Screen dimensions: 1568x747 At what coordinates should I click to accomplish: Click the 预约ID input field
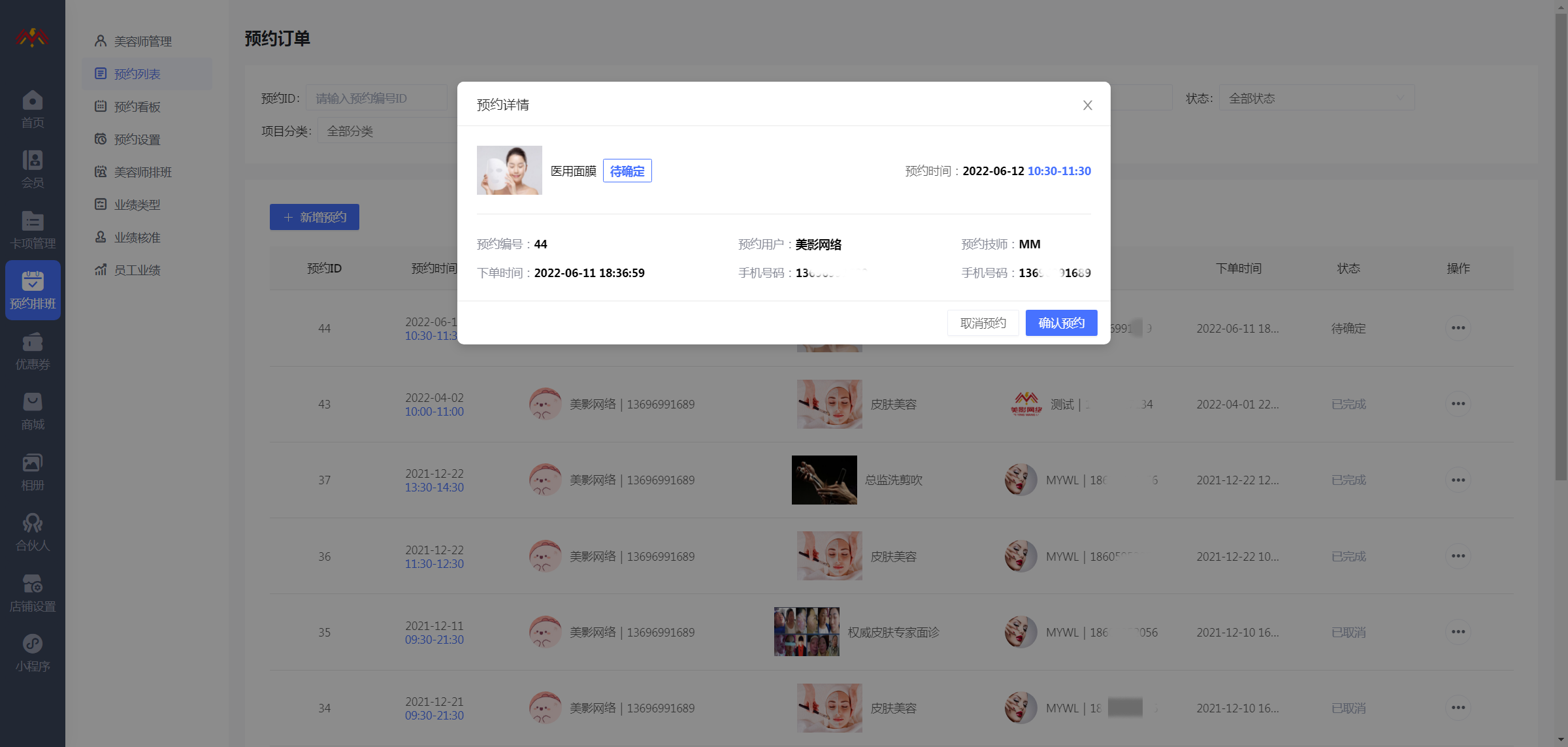(x=377, y=98)
